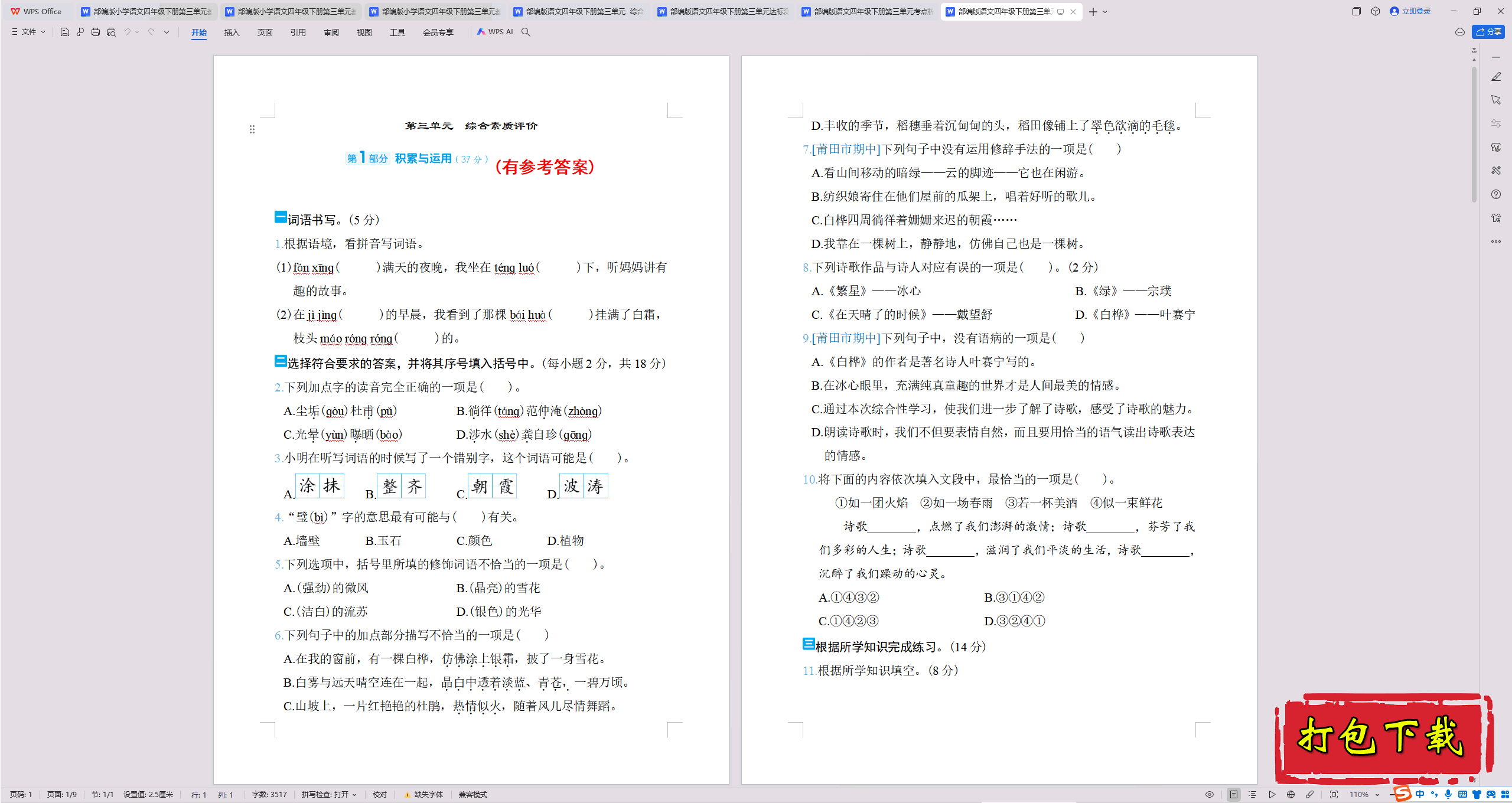Click the paragraph drag handle beside title
The width and height of the screenshot is (1512, 803).
tap(252, 129)
